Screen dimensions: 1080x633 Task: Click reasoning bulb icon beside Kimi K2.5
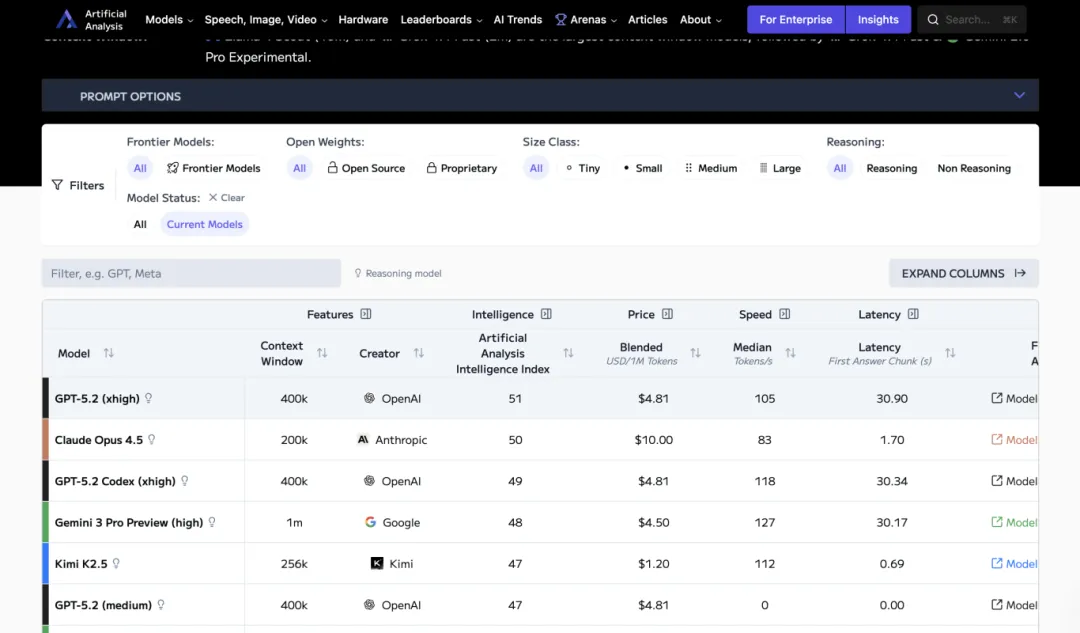(116, 563)
